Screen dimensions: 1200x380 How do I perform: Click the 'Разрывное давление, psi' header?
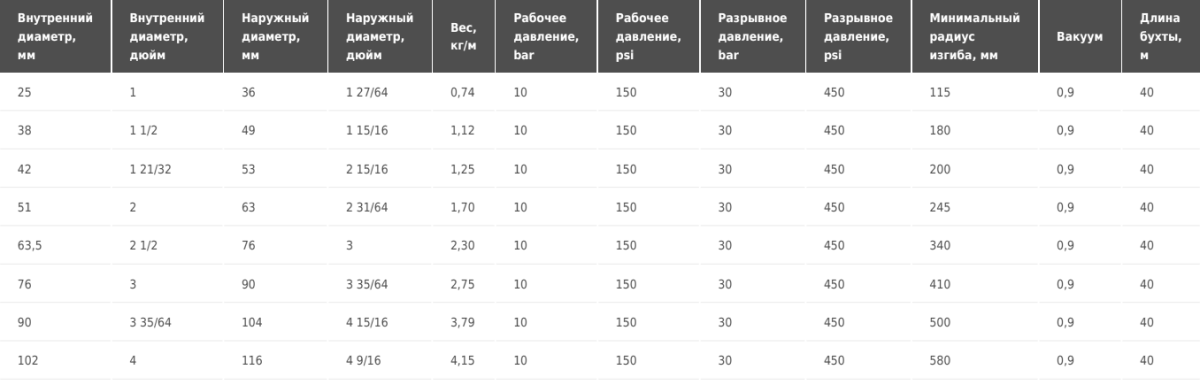[x=858, y=37]
